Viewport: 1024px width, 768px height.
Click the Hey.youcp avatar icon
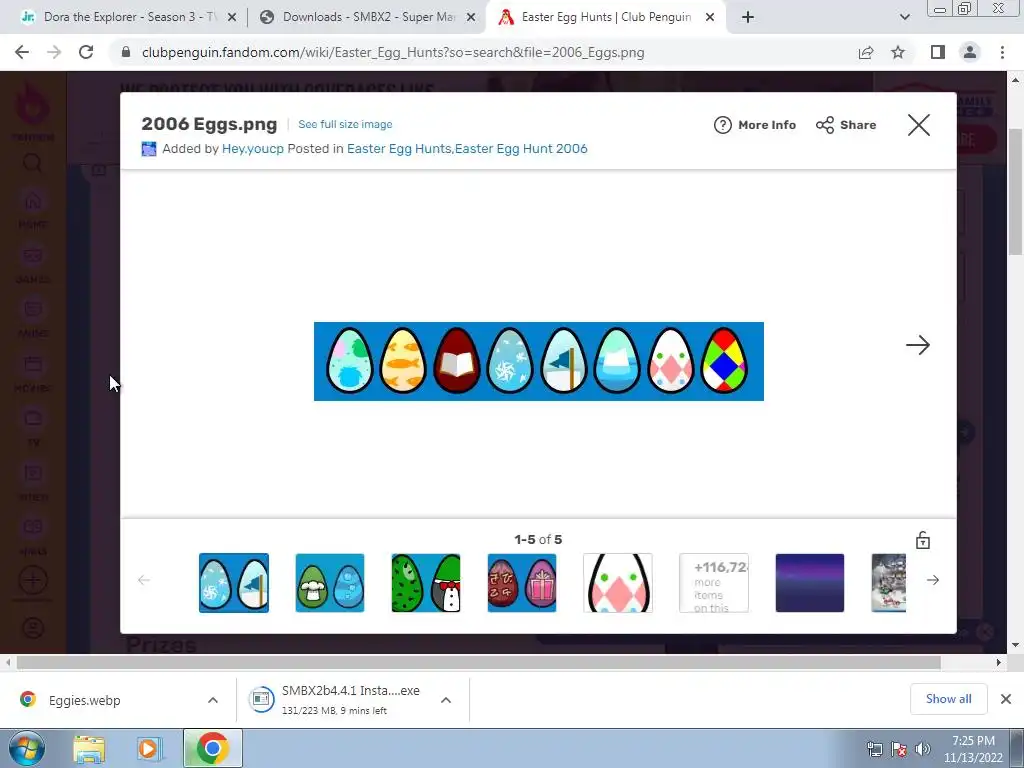(x=149, y=149)
